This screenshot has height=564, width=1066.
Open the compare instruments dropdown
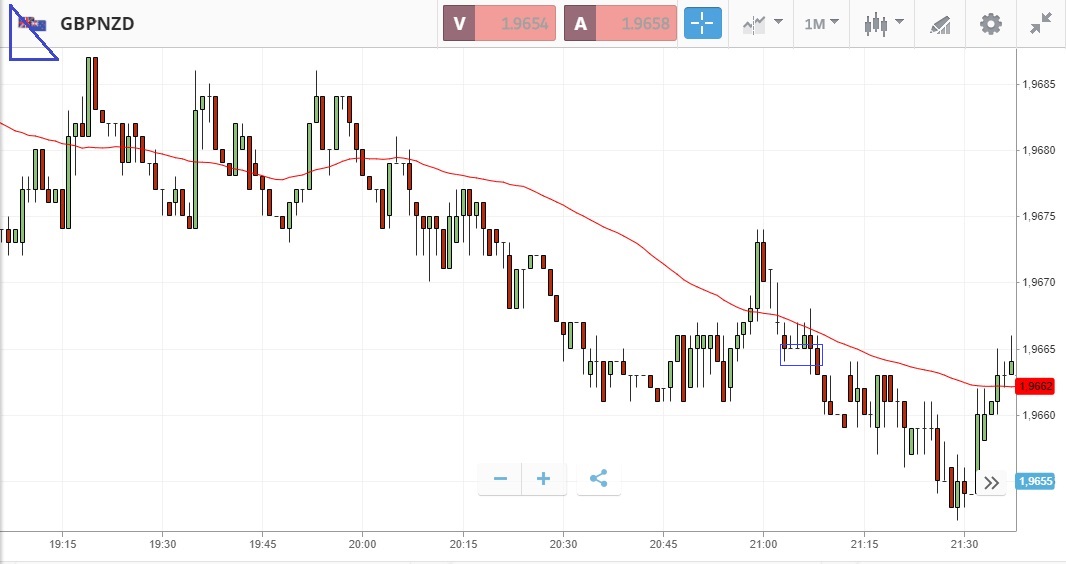[760, 24]
